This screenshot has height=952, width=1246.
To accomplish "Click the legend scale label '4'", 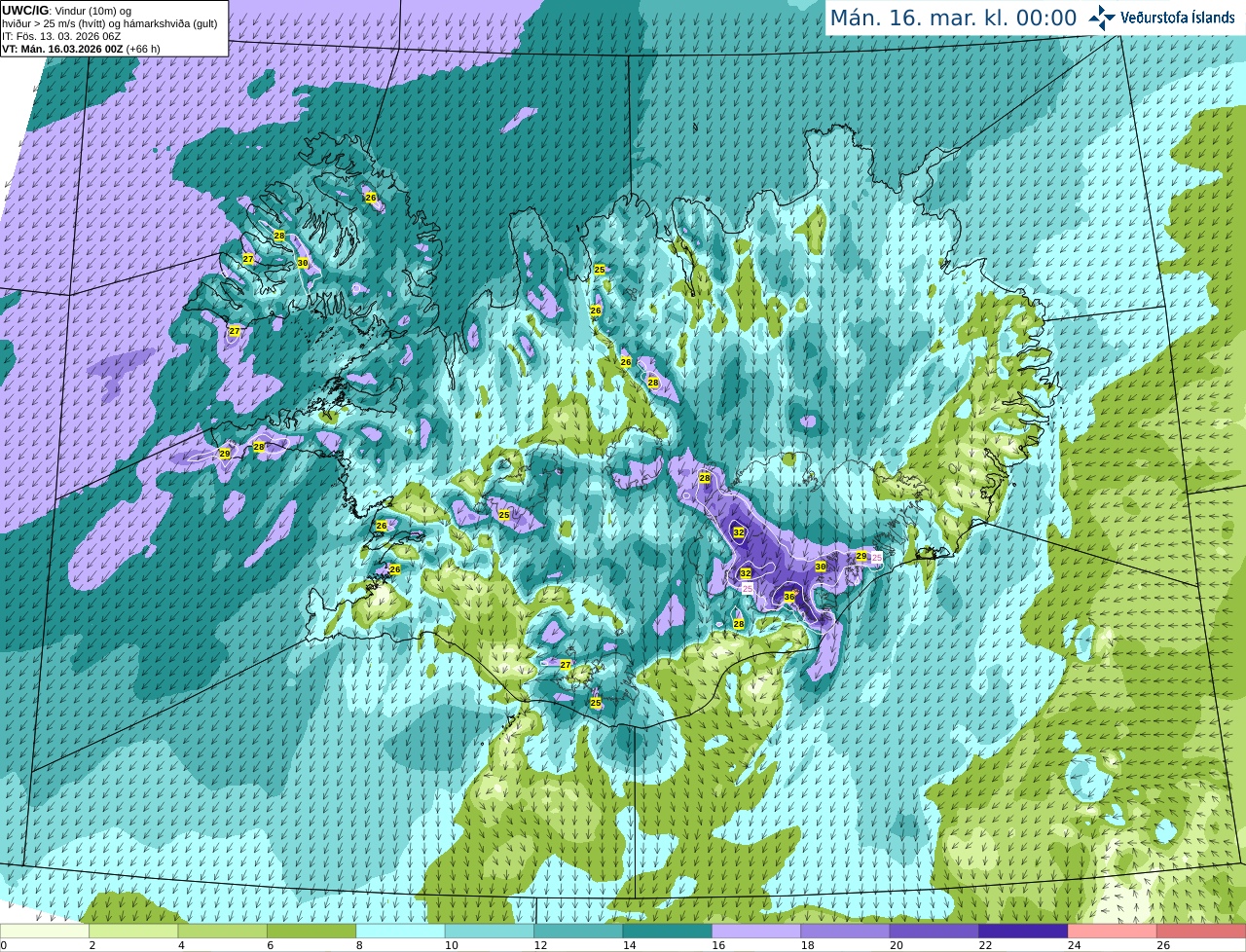I will point(181,945).
